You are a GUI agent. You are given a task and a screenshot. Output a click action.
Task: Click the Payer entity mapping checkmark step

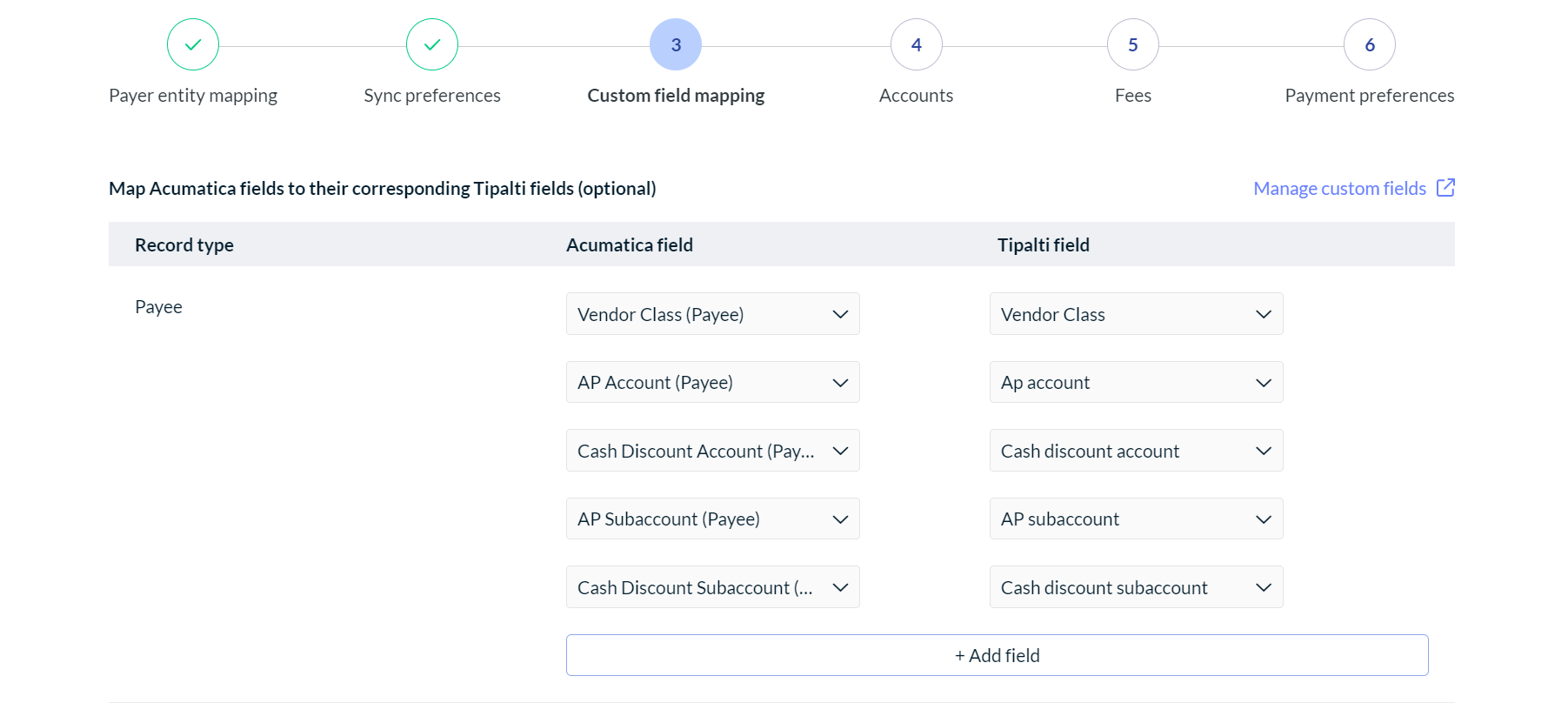(x=193, y=44)
